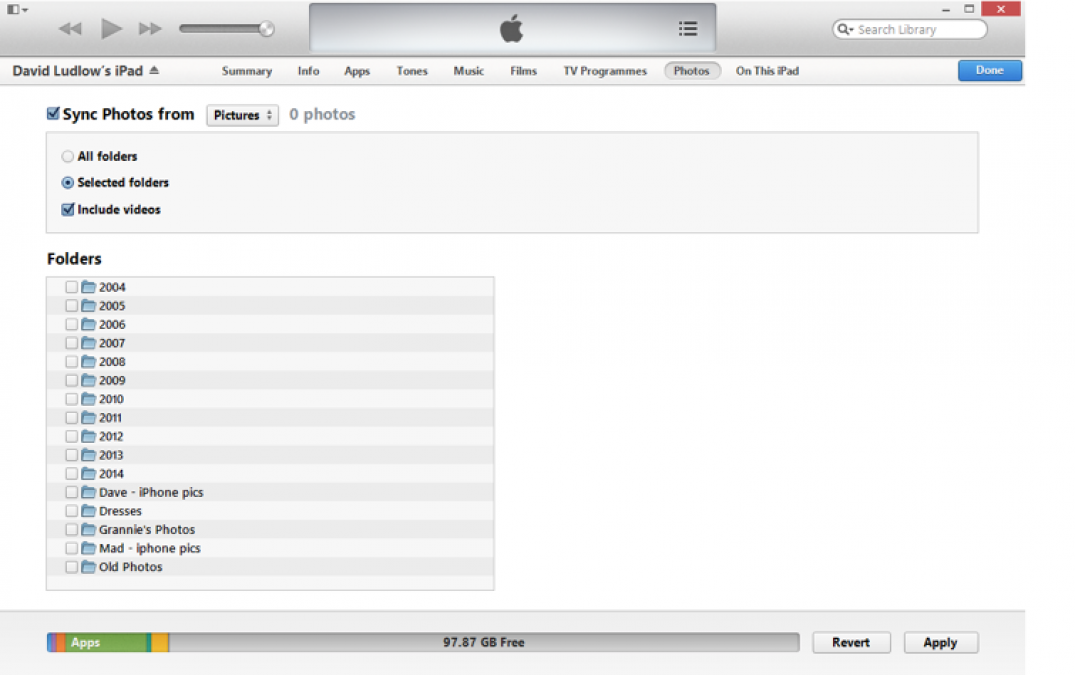
Task: Click the Dresses folder icon
Action: tap(88, 511)
